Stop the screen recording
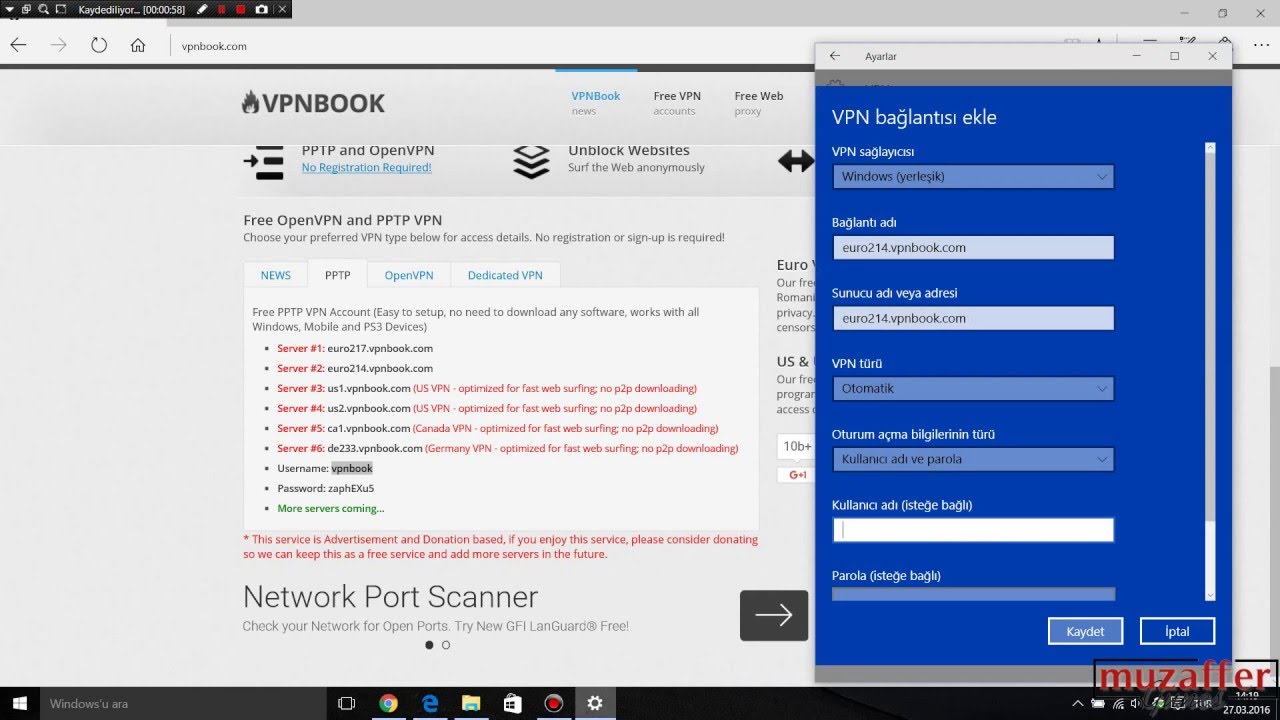The width and height of the screenshot is (1280, 720). coord(241,9)
